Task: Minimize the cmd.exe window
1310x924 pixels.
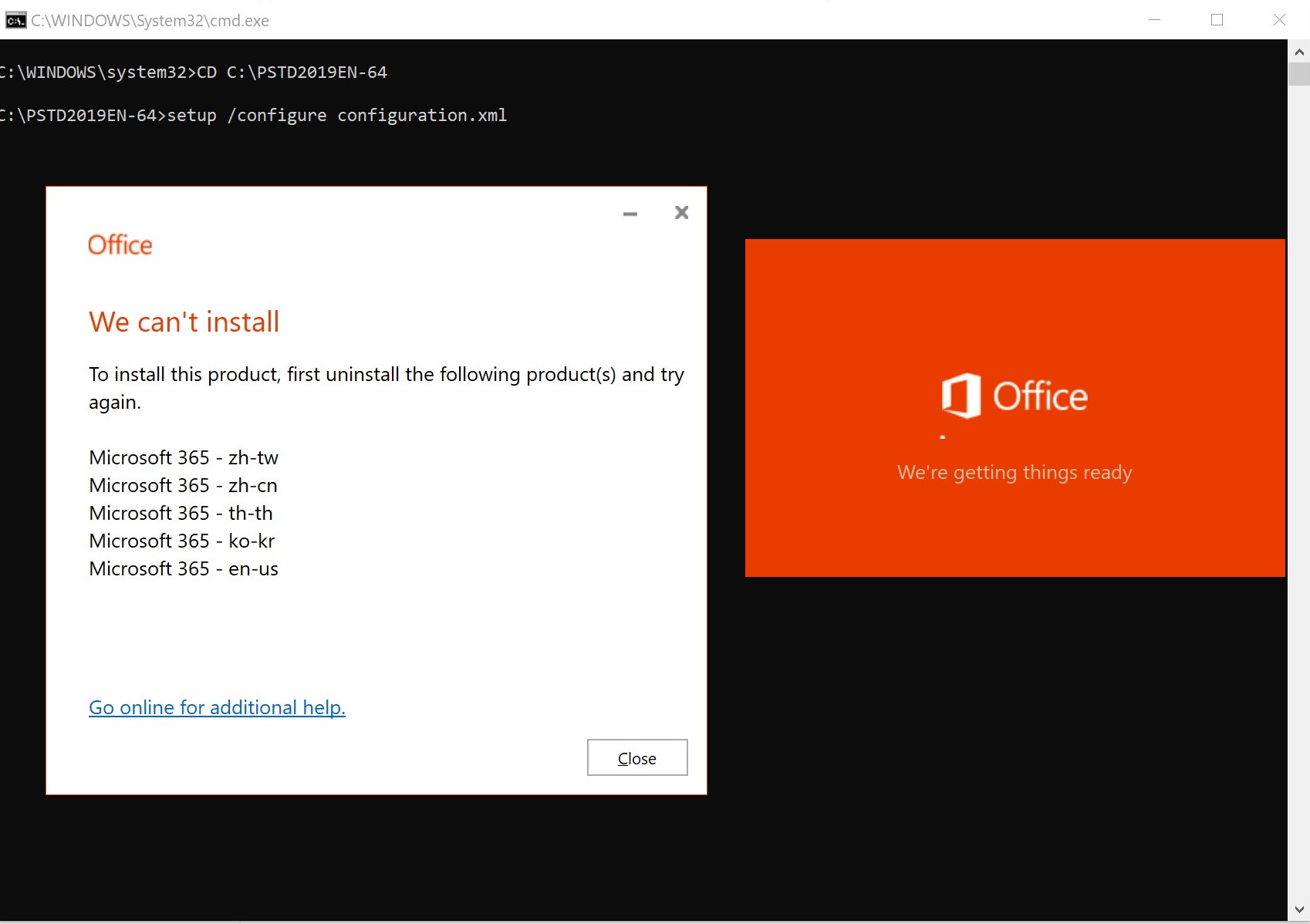Action: pos(1155,20)
